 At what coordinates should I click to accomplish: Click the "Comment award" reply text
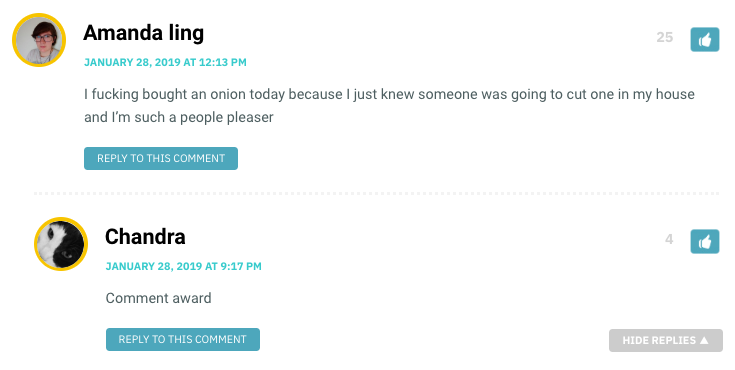158,298
